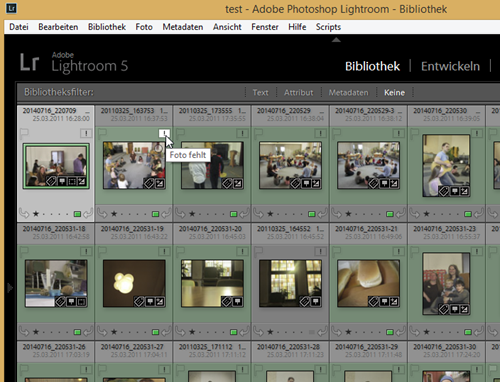Screen dimensions: 500x382
Task: Click crop badge on 20140716_220531-18 thumbnail
Action: coord(82,302)
